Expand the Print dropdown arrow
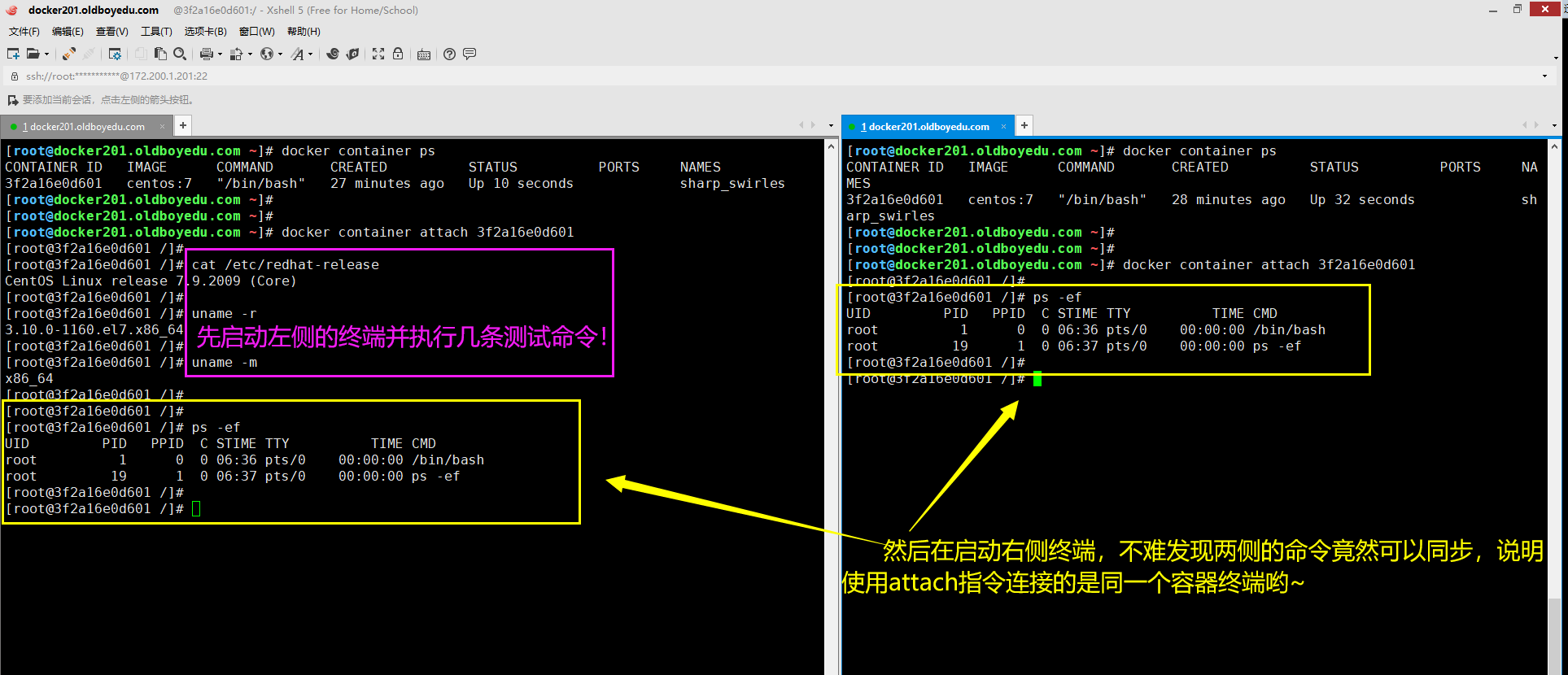Screen dimensions: 1568x675 click(220, 54)
